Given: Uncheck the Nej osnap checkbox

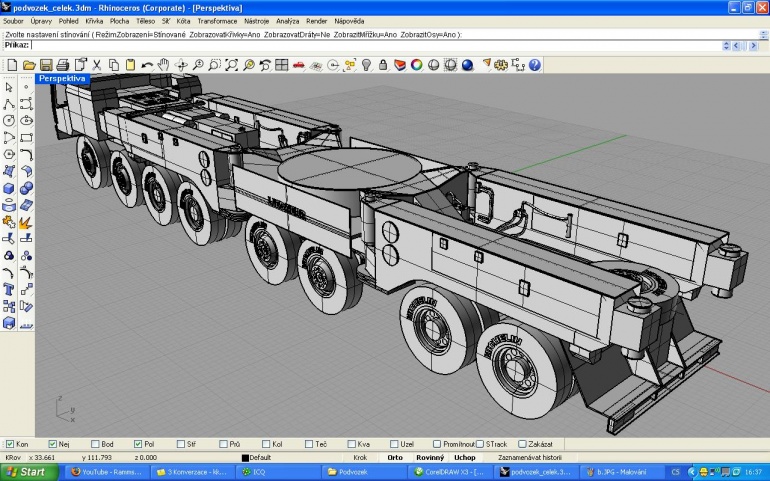Looking at the screenshot, I should coord(53,444).
